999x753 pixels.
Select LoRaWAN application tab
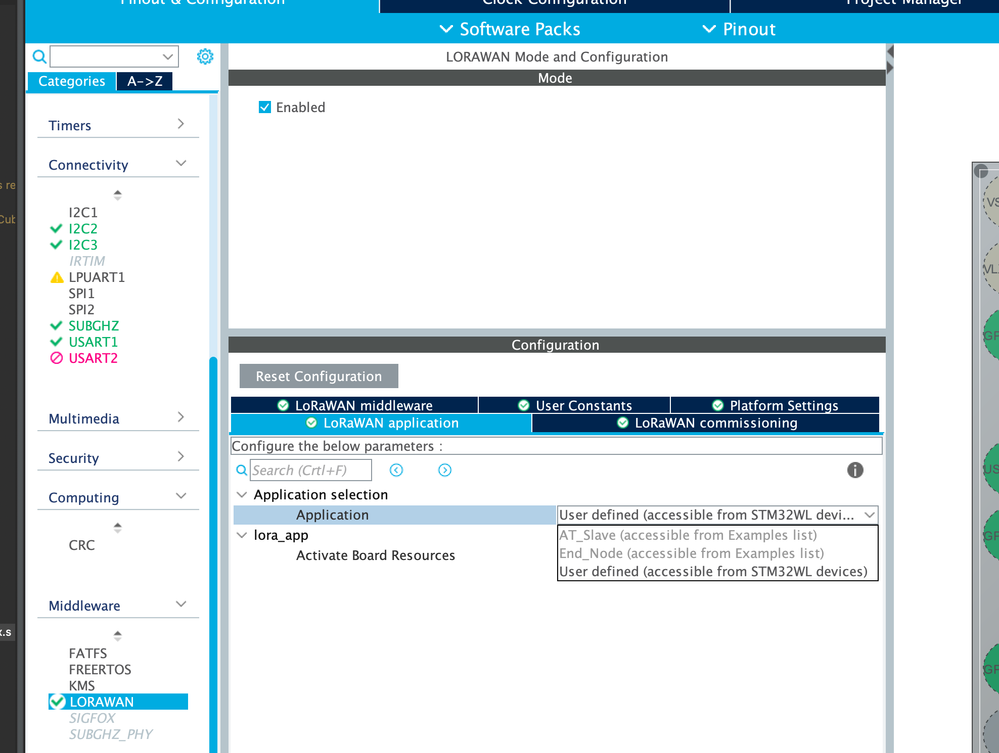pyautogui.click(x=381, y=423)
